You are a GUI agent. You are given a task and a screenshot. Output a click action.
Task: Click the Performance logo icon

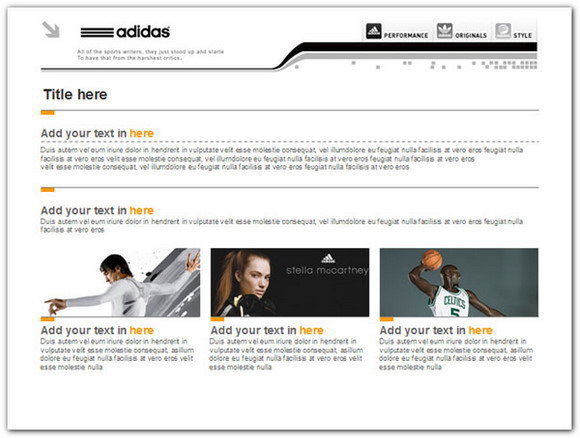coord(374,31)
